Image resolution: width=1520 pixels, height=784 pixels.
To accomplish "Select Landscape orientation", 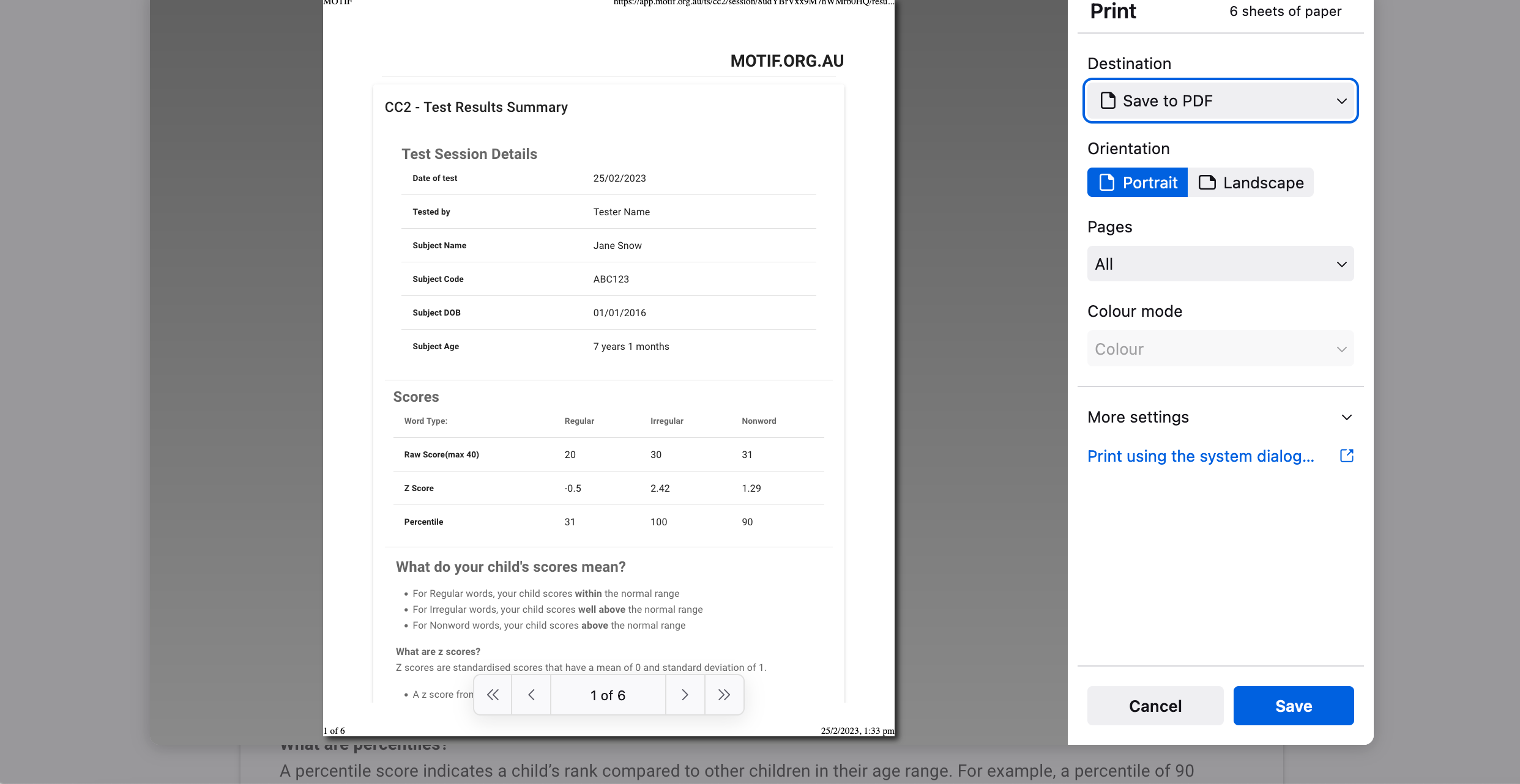I will tap(1251, 182).
